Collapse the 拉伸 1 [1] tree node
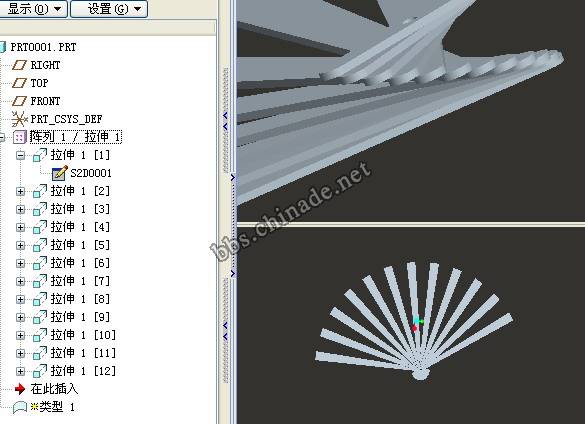Screen dimensions: 585x424 [21, 155]
